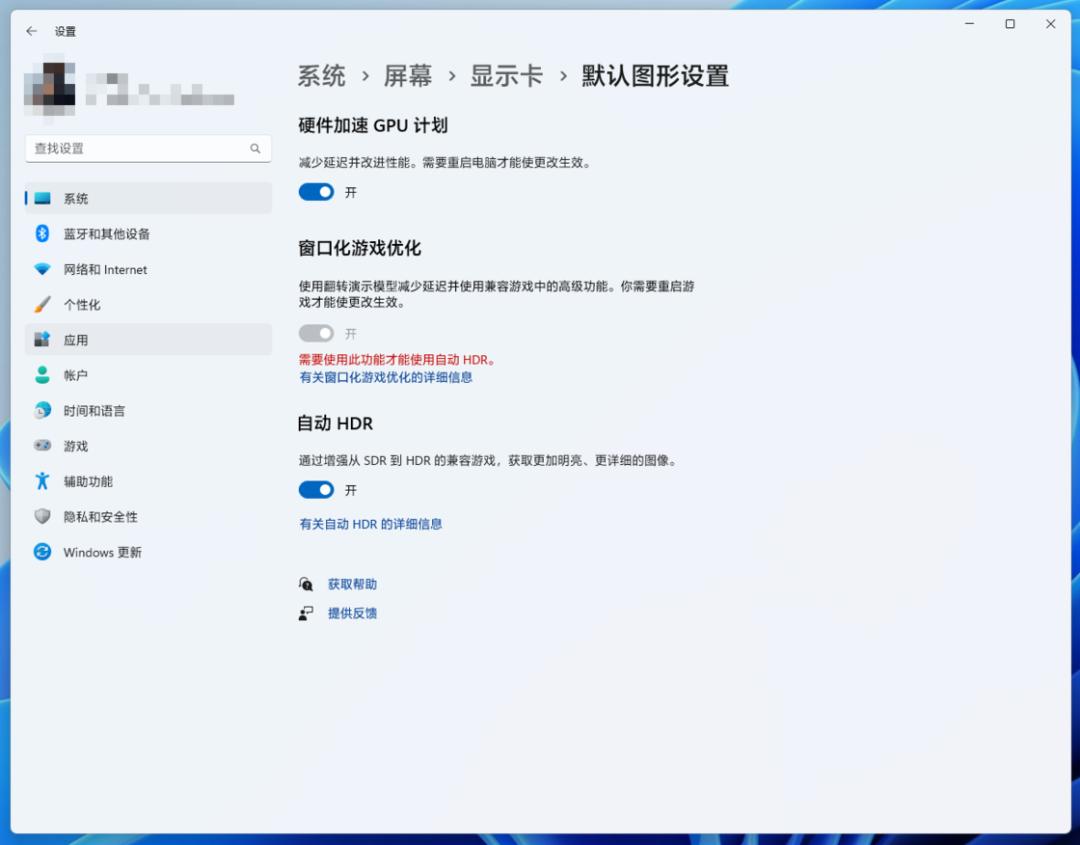Click the help icon beside 获取帮助
This screenshot has width=1080, height=845.
tap(306, 584)
